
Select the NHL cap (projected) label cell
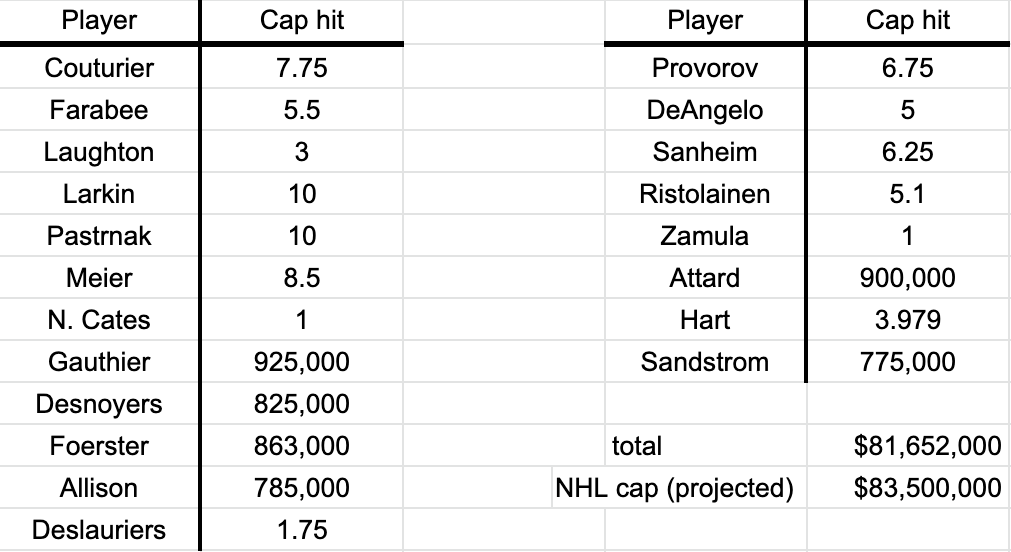point(675,488)
